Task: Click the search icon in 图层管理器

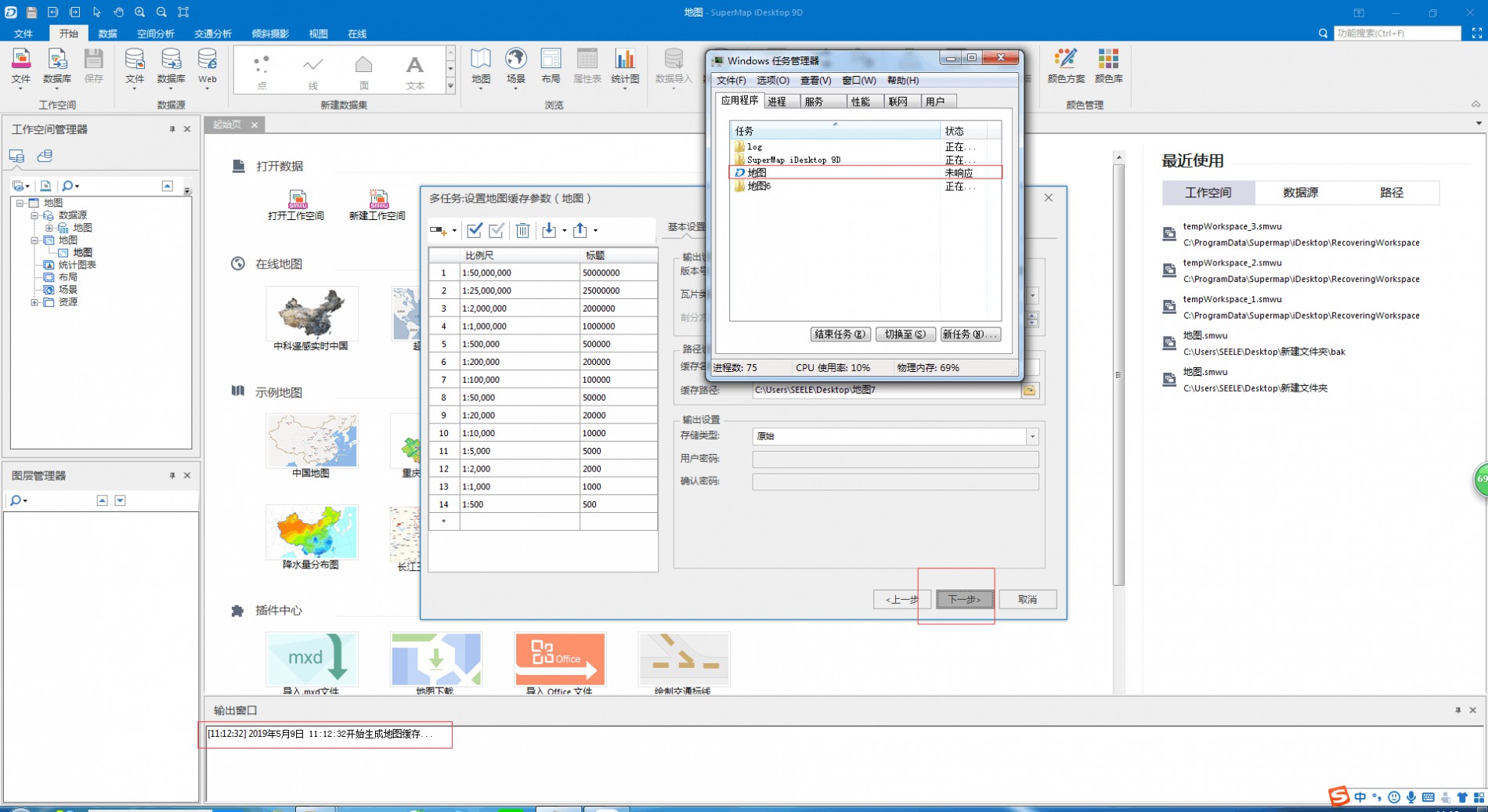Action: coord(15,500)
